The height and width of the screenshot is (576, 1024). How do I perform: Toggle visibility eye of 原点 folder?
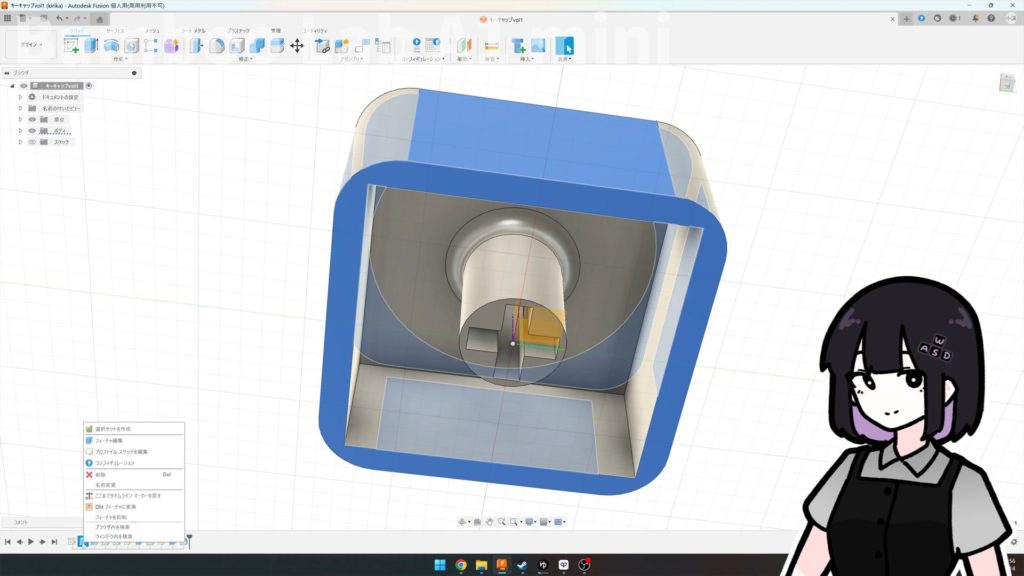[32, 119]
